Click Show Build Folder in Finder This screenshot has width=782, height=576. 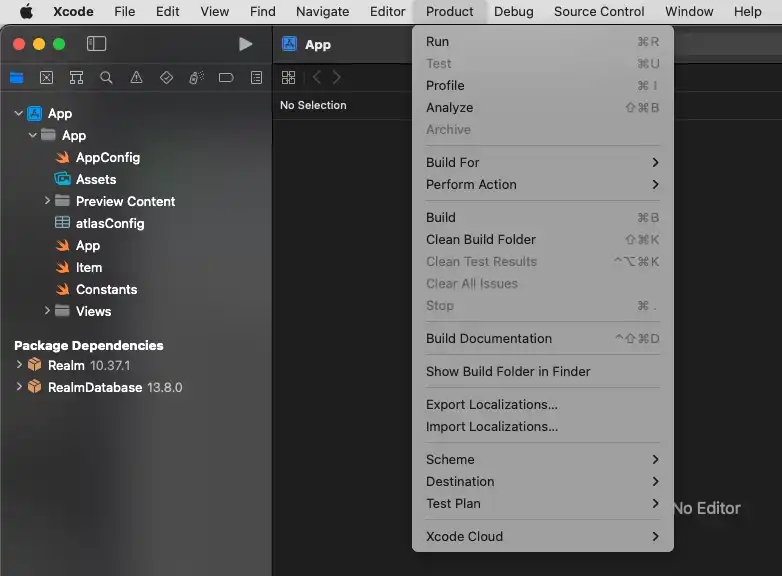tap(508, 372)
